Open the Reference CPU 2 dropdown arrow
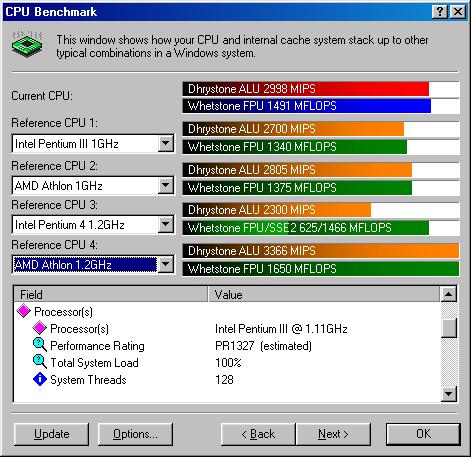Viewport: 471px width, 457px height. (x=166, y=185)
